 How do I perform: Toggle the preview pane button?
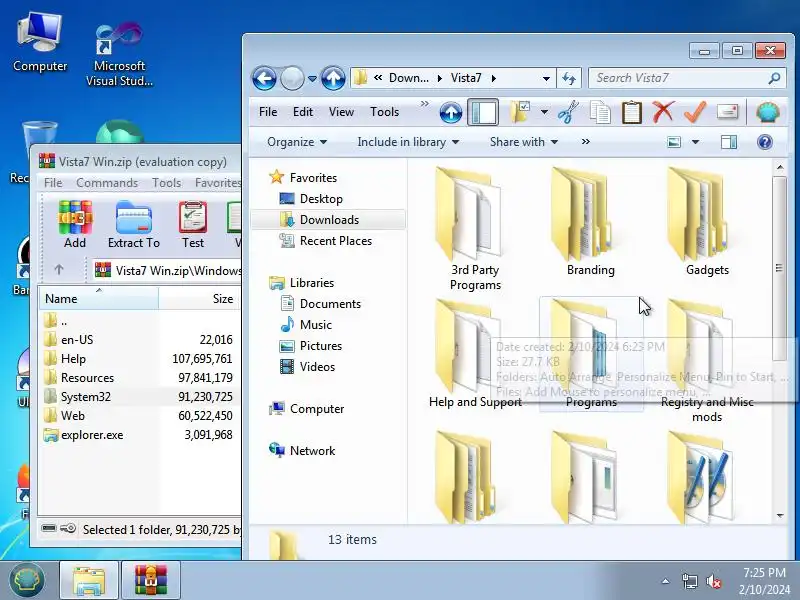coord(729,142)
